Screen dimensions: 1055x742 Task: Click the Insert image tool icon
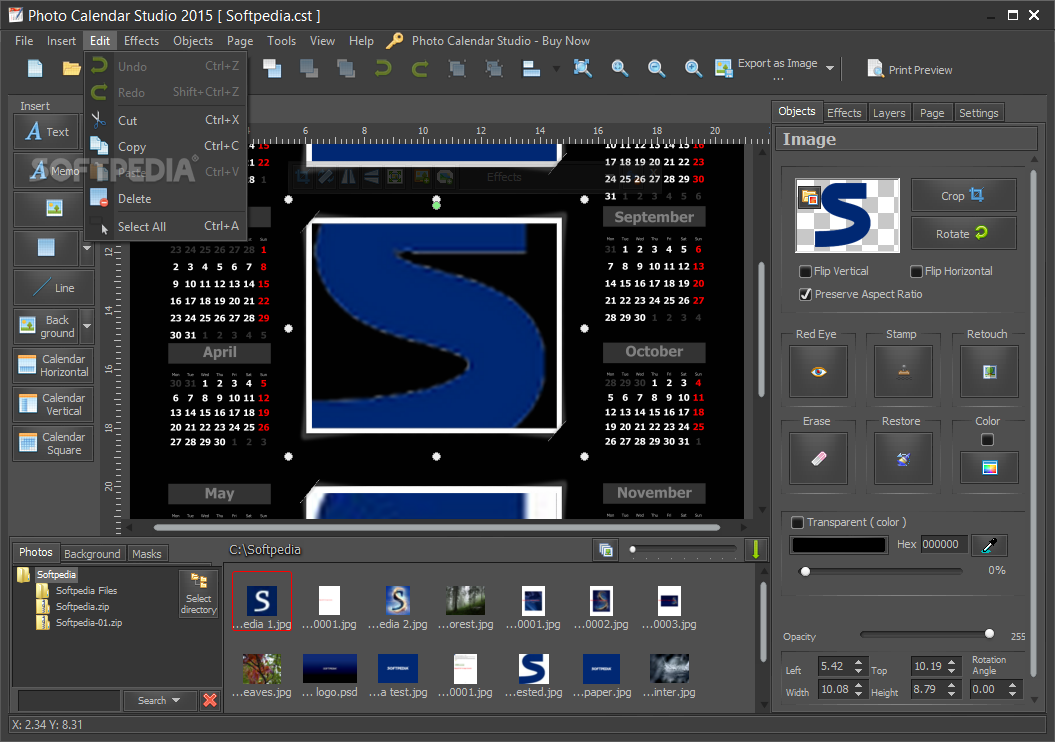click(54, 209)
